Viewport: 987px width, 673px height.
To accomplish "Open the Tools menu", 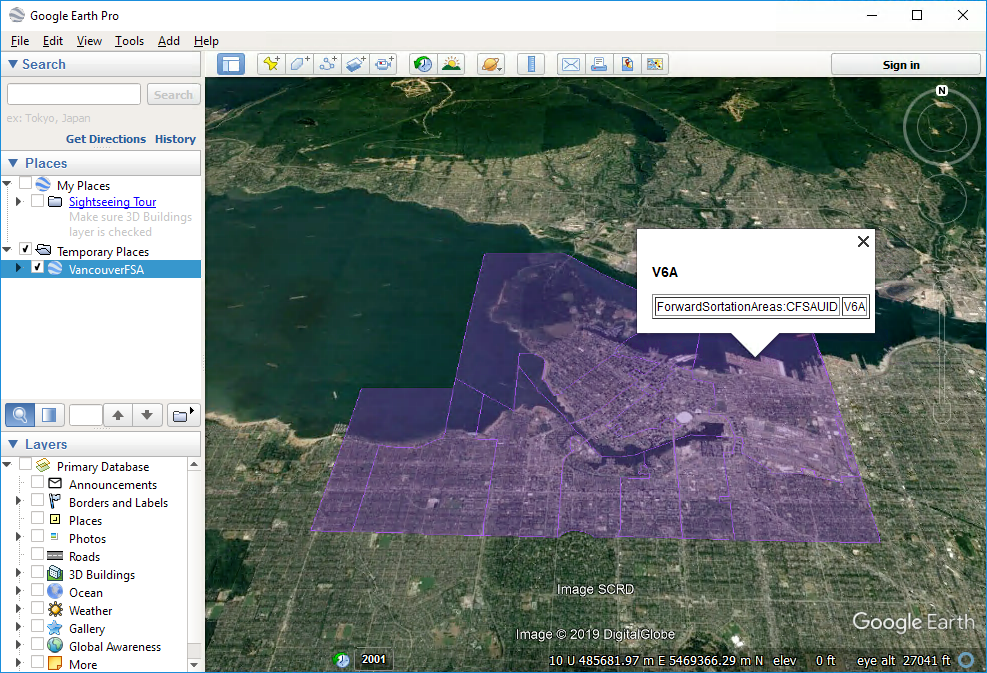I will [129, 41].
